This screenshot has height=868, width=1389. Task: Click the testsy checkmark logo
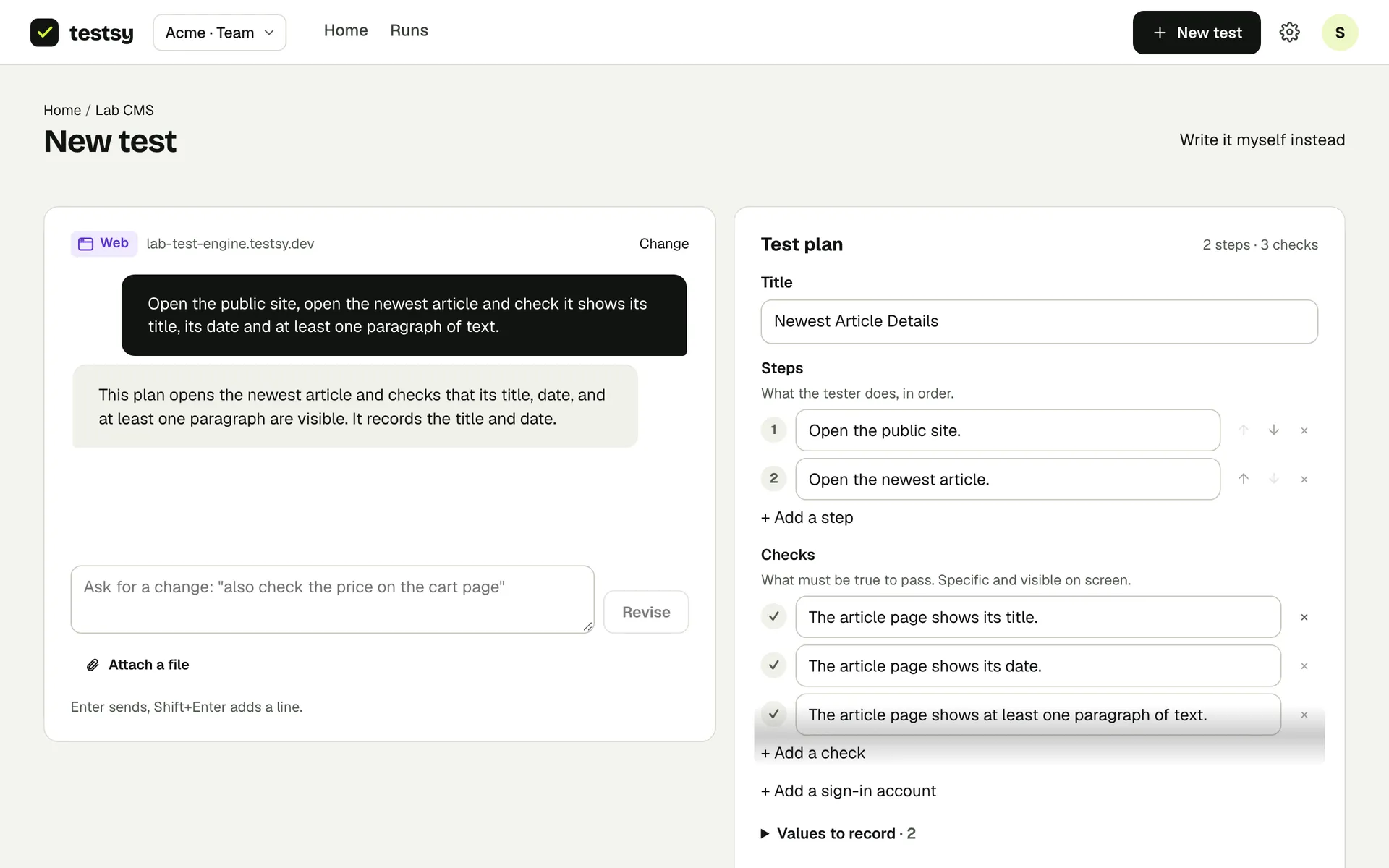click(x=44, y=33)
